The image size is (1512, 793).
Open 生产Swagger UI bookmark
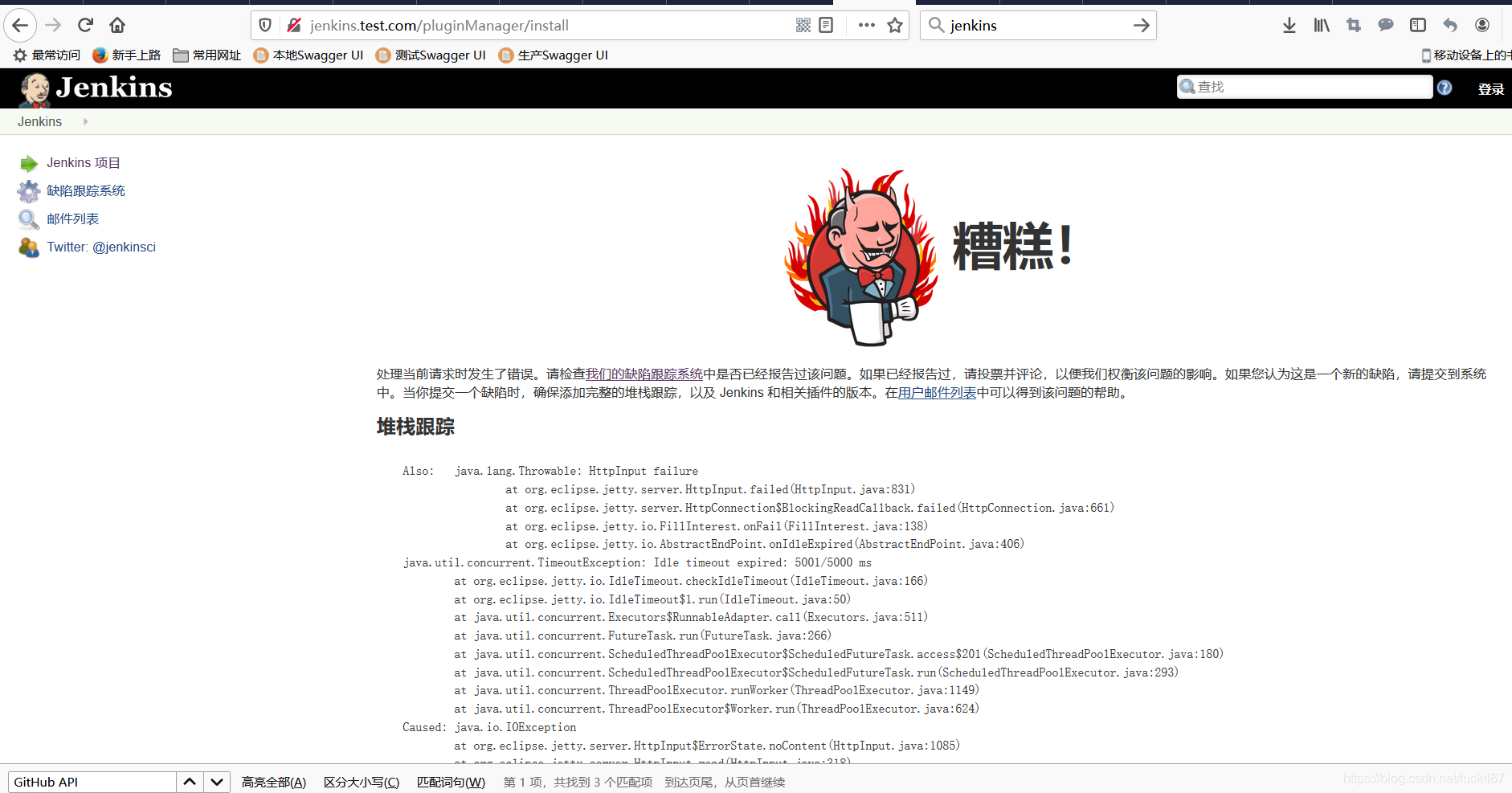[x=554, y=55]
